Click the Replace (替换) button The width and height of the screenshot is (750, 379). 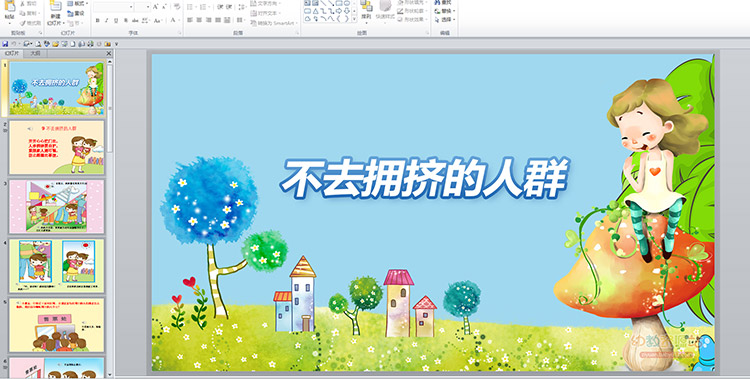[x=445, y=11]
